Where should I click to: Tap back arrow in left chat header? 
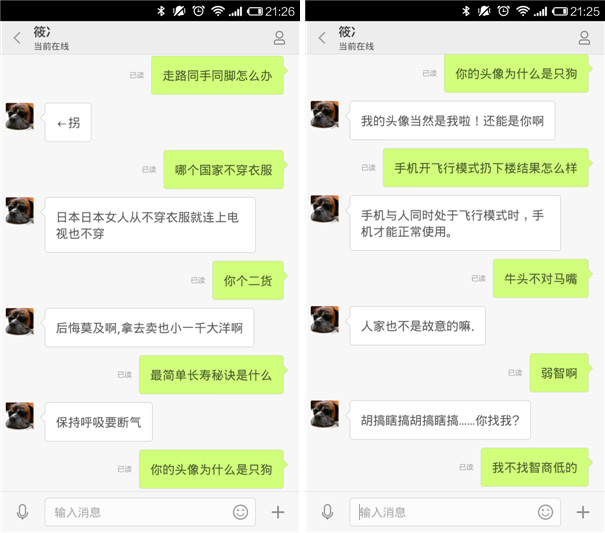tap(17, 38)
